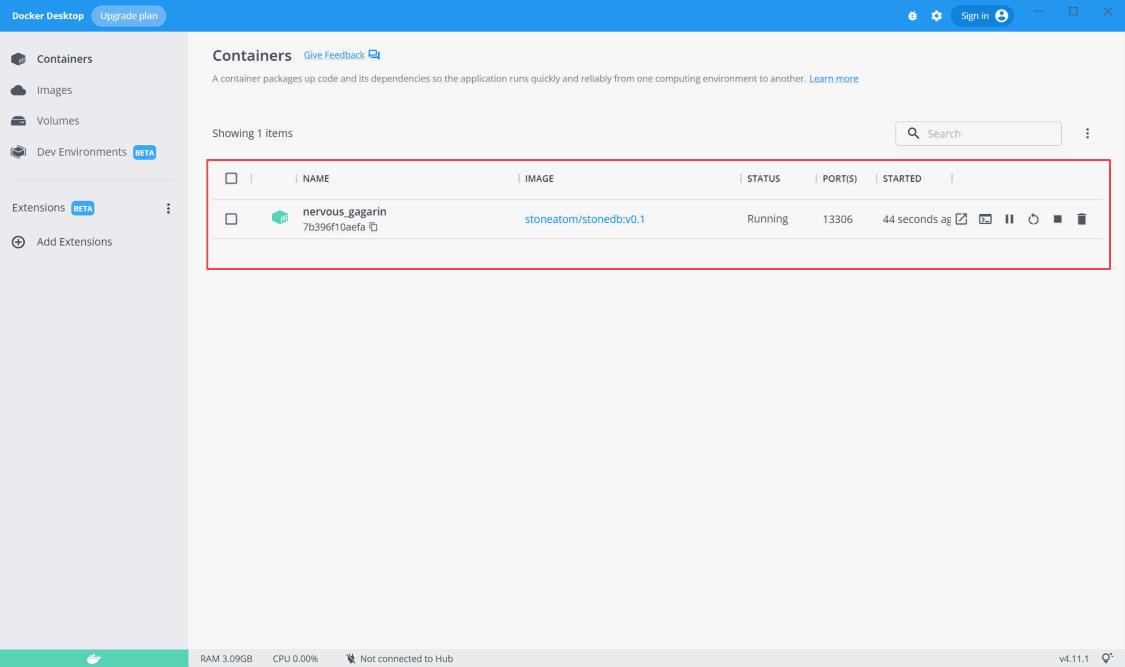This screenshot has width=1125, height=667.
Task: Open the stoneatom/stonedb:v0.1 image link
Action: click(x=584, y=219)
